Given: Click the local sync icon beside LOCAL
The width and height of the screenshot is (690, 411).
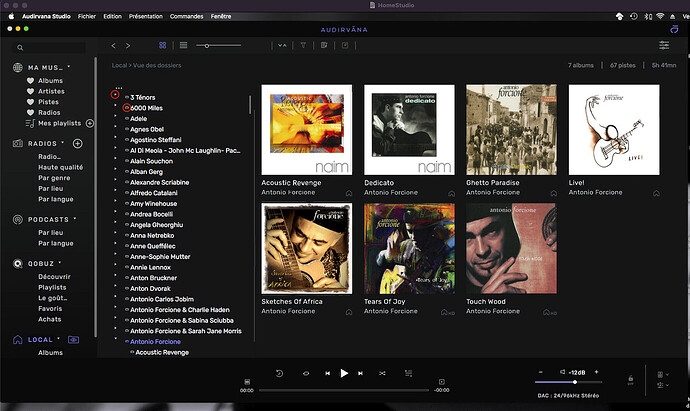Looking at the screenshot, I should pos(73,340).
